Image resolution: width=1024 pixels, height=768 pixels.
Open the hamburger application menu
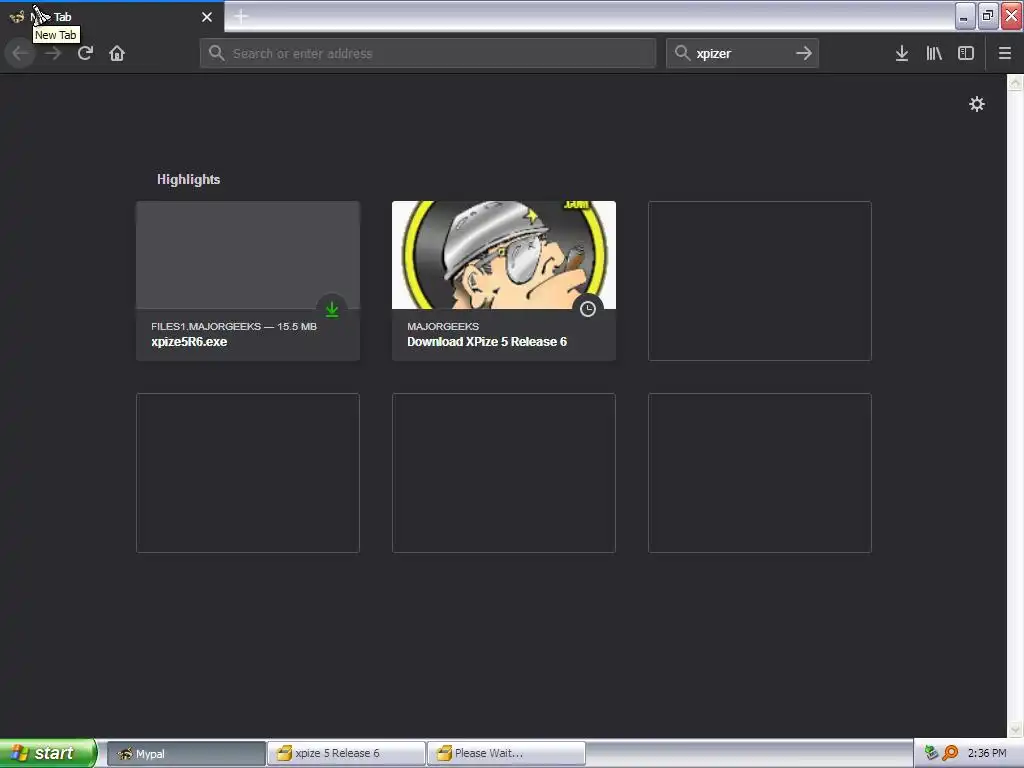pyautogui.click(x=1005, y=54)
